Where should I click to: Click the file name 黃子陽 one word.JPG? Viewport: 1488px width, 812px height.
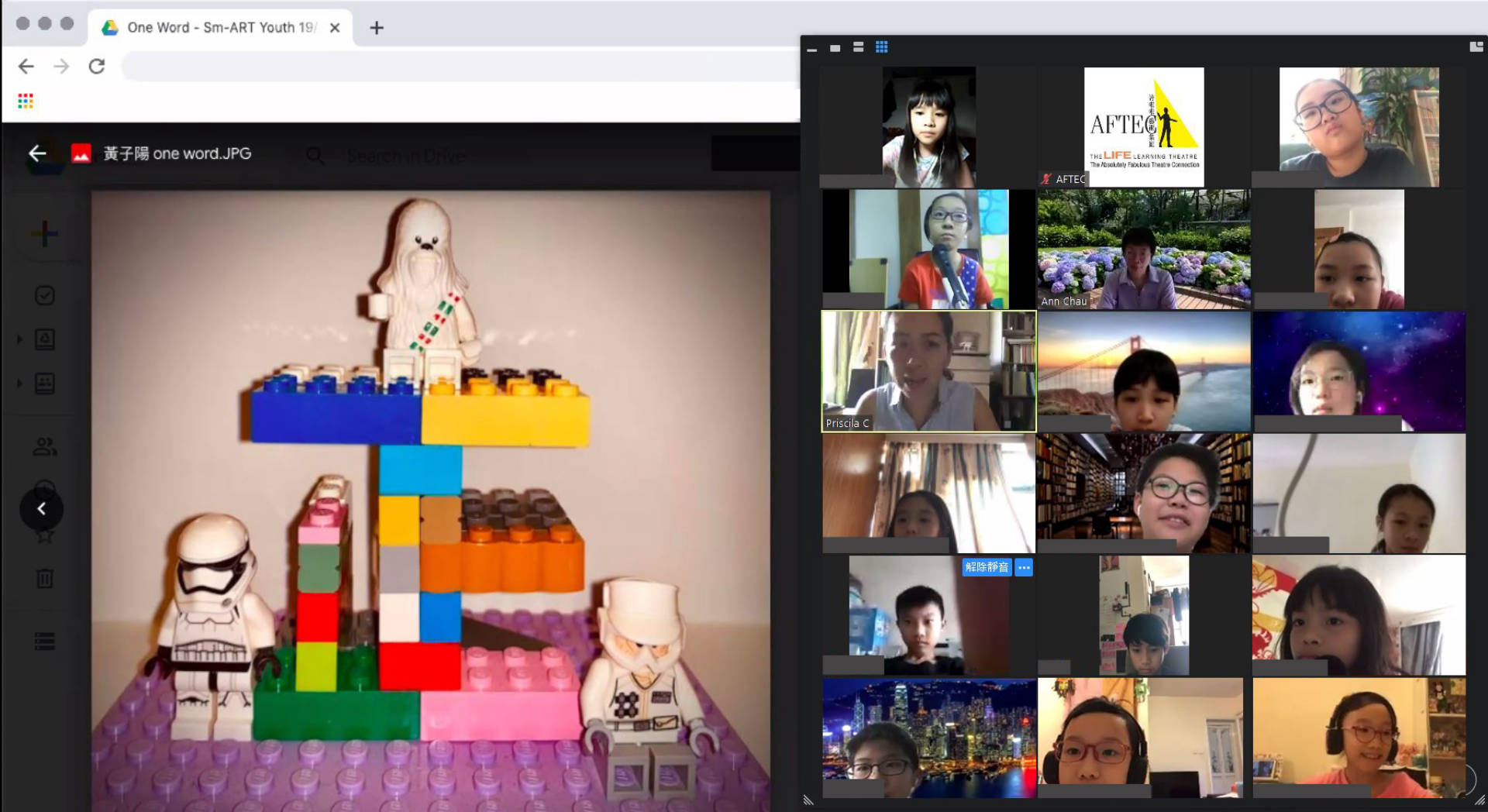[x=177, y=153]
